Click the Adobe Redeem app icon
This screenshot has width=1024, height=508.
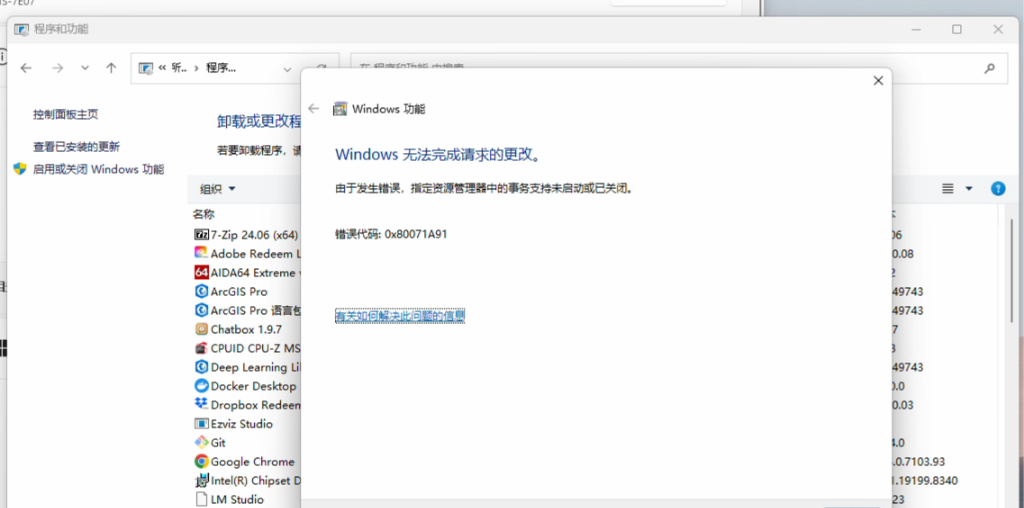pyautogui.click(x=201, y=253)
